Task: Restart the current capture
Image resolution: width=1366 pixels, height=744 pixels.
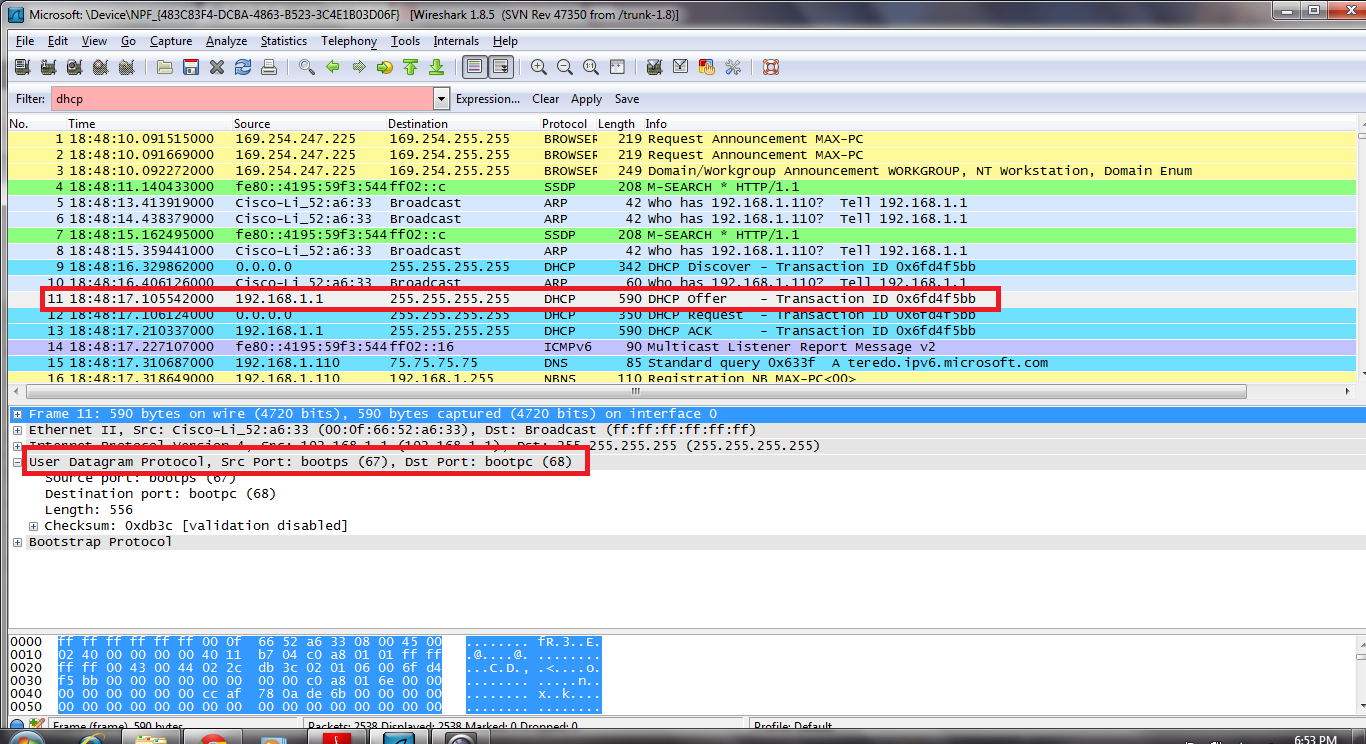Action: 126,67
